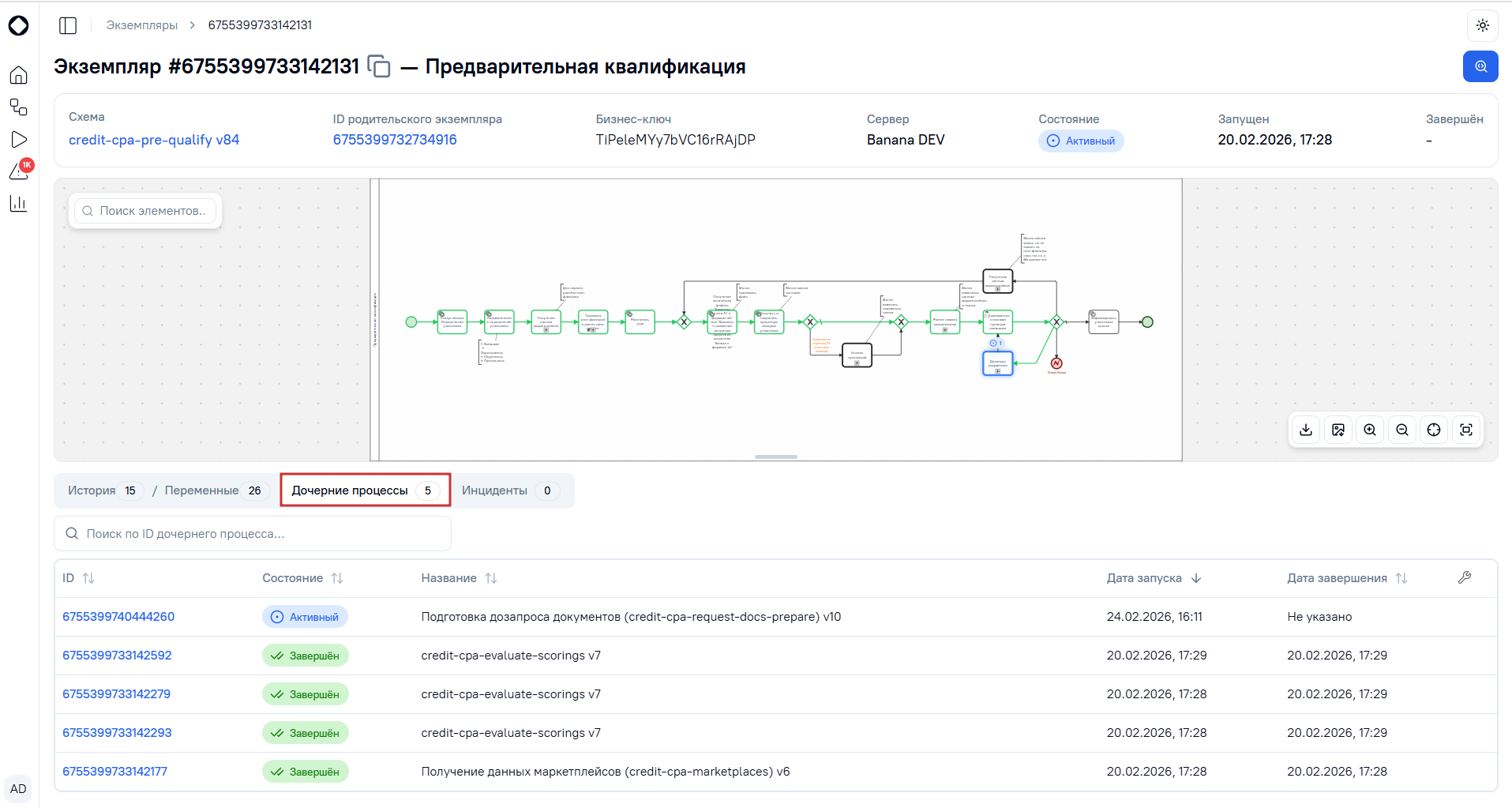Click business key TiPeleMYy7bVC16rRAjDP

(675, 140)
